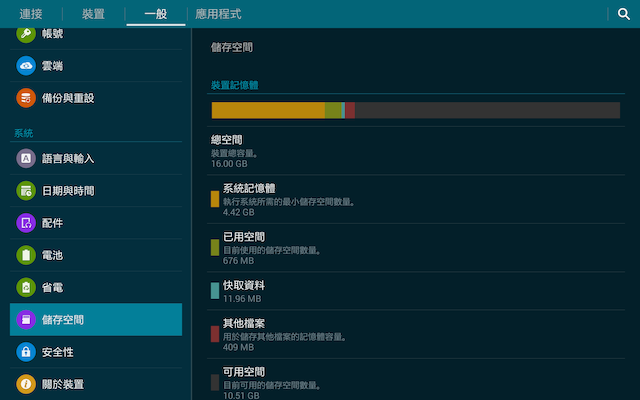
Task: Open the 已用空間 used space entry
Action: (x=416, y=248)
